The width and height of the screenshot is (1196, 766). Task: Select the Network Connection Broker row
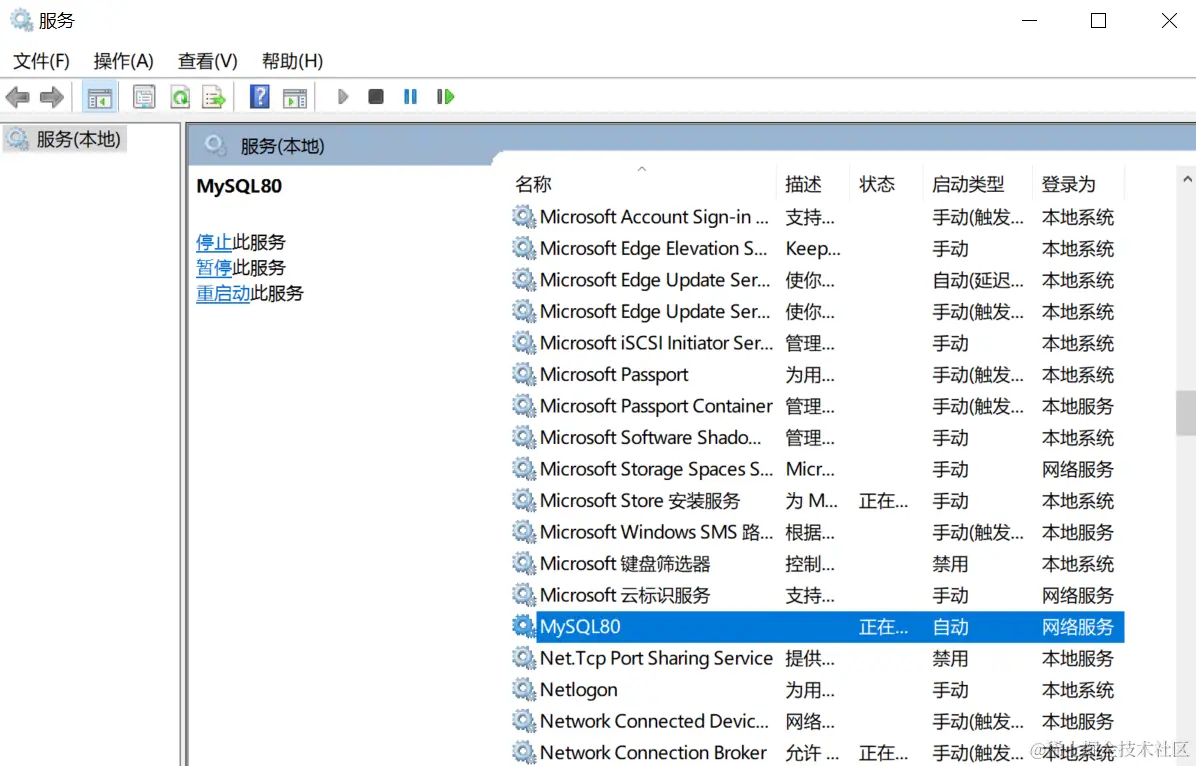[817, 752]
